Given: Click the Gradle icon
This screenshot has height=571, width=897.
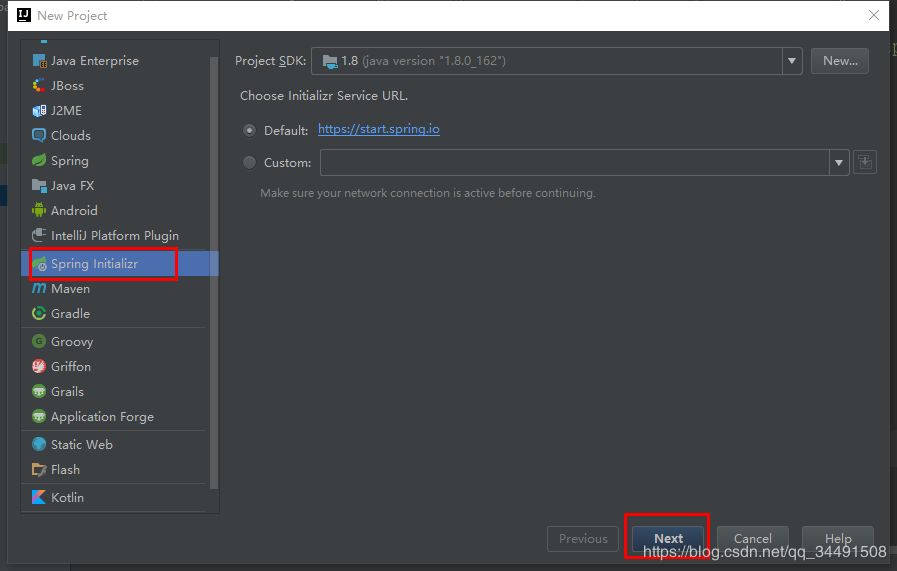Looking at the screenshot, I should coord(39,314).
